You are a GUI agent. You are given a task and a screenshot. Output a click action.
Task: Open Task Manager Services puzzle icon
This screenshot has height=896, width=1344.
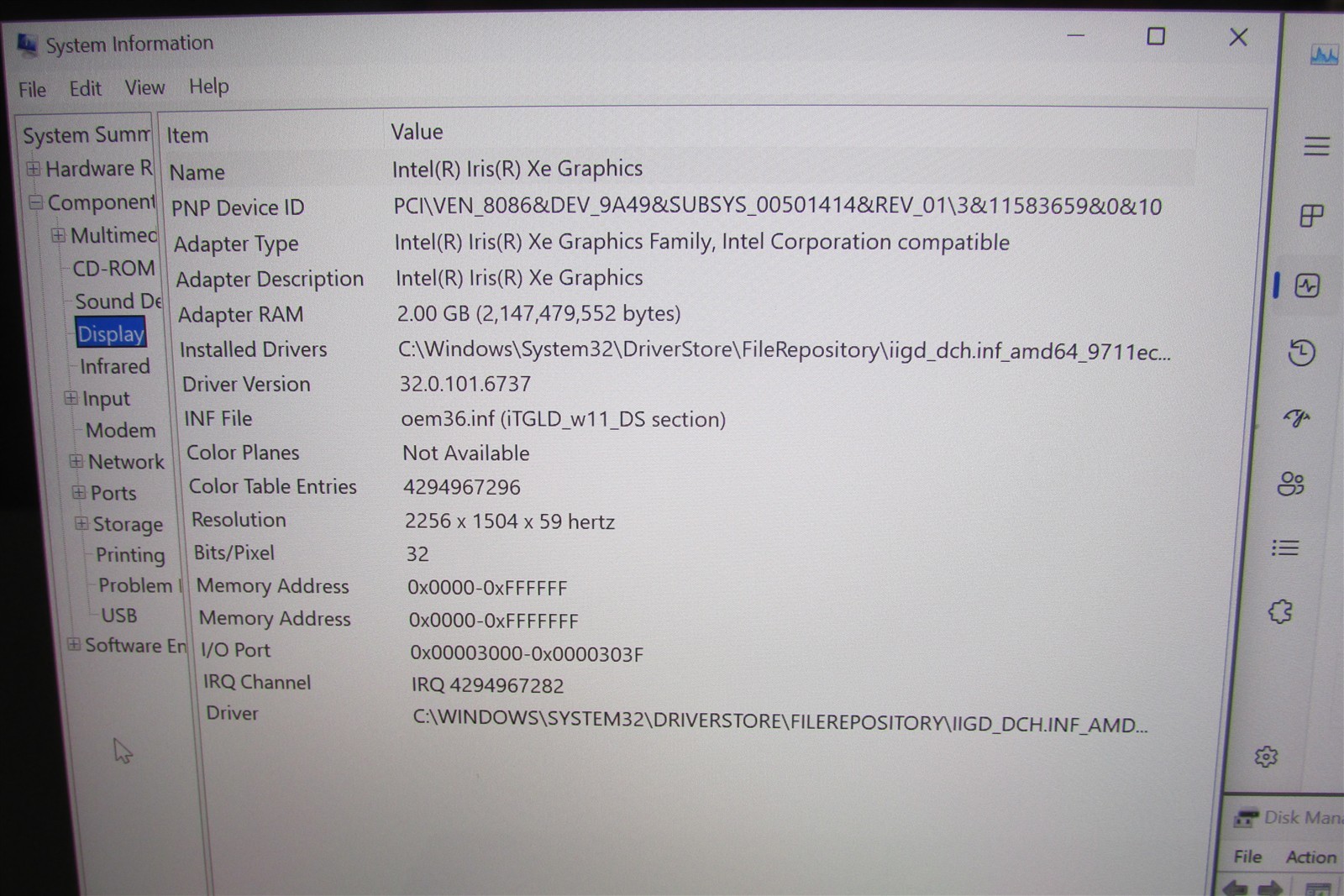point(1280,611)
